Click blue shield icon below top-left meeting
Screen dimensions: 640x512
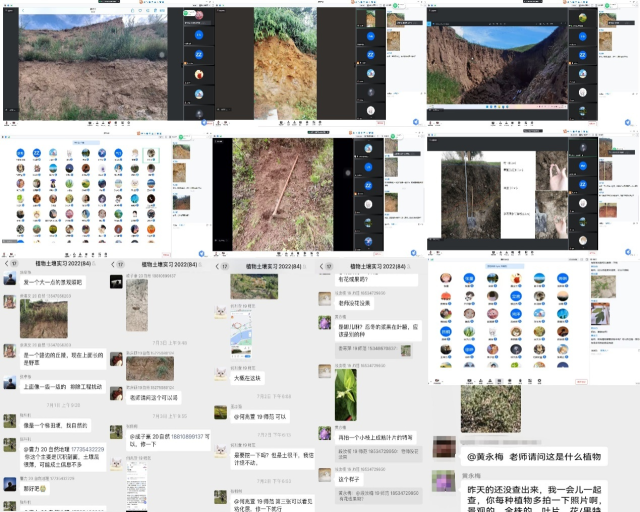[204, 122]
